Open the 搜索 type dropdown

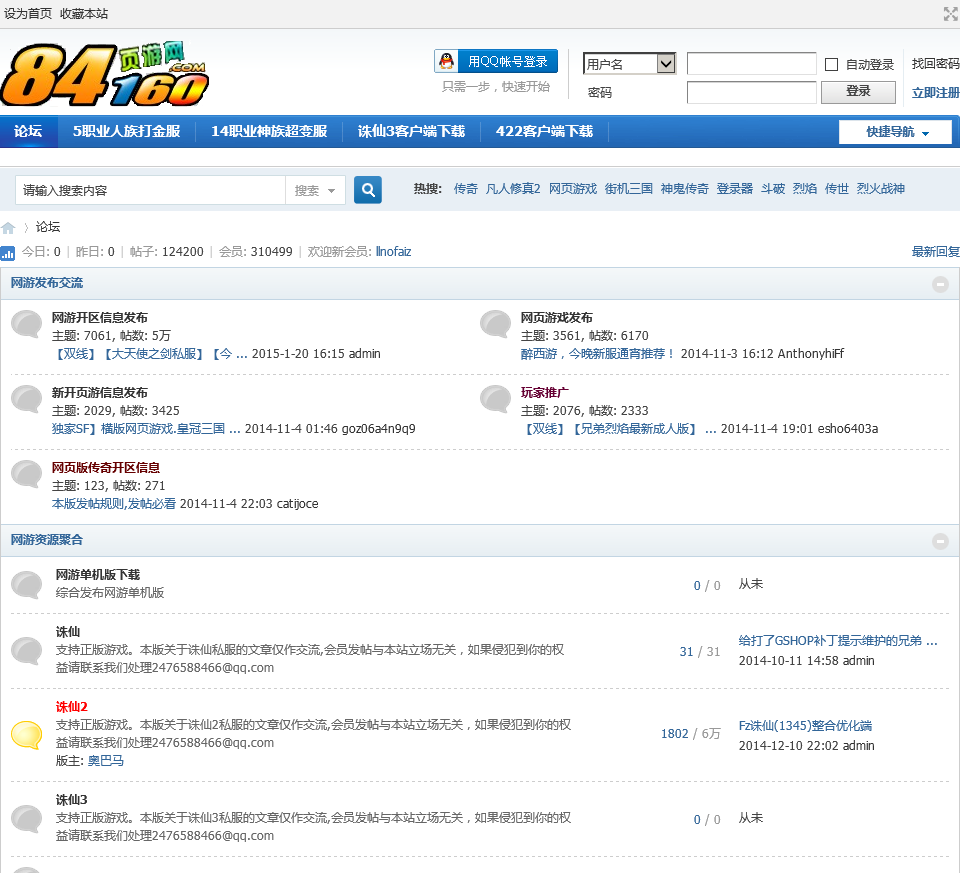click(x=315, y=190)
